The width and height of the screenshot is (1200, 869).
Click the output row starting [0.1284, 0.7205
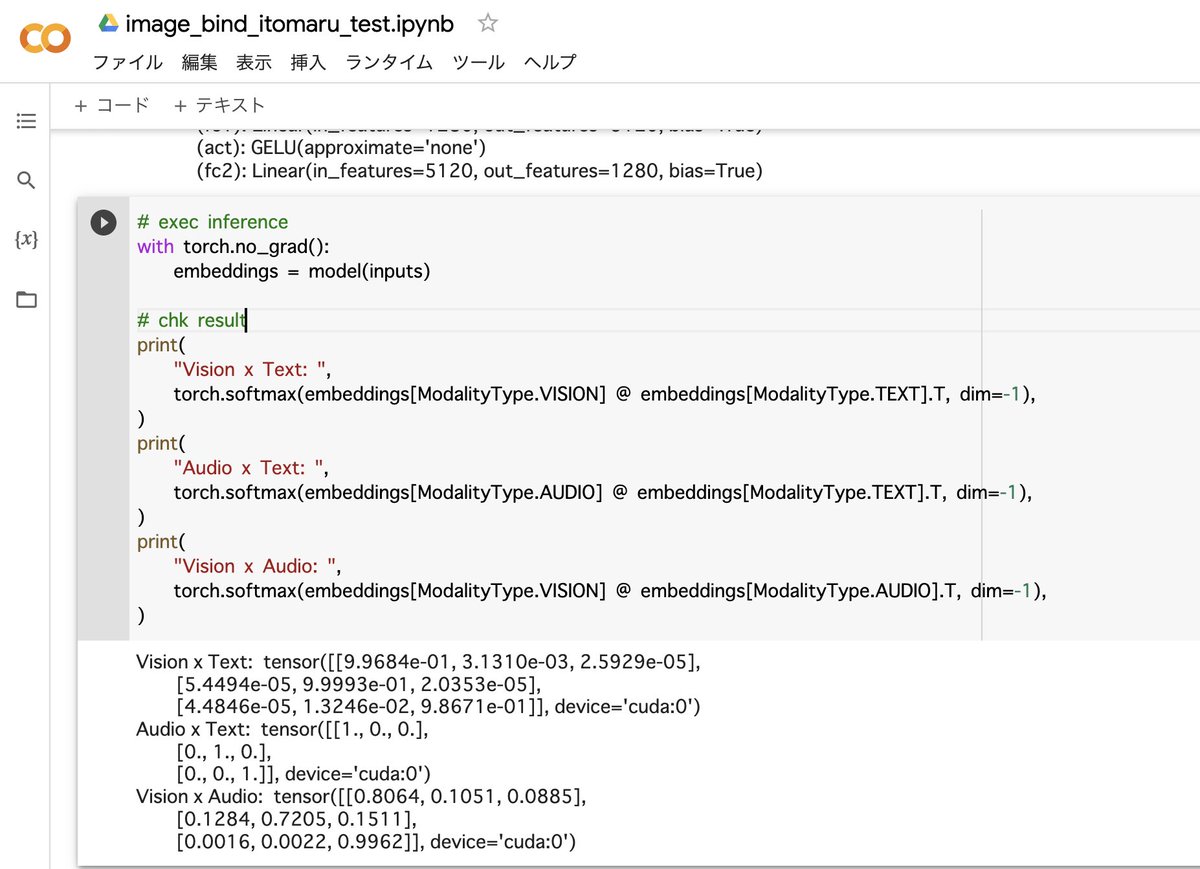[x=295, y=820]
